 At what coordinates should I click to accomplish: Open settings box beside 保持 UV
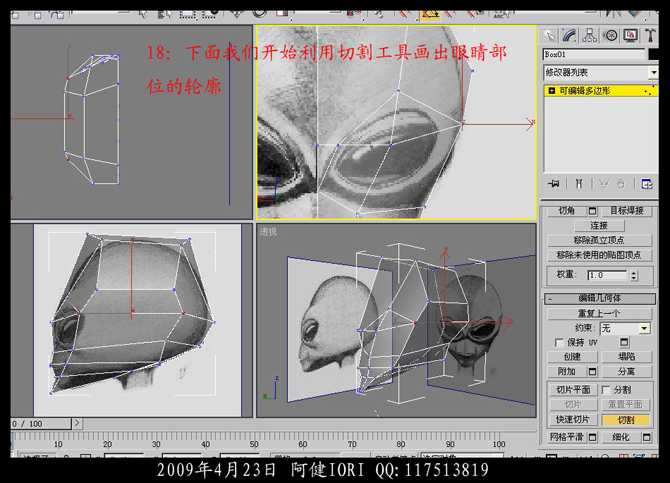point(624,342)
